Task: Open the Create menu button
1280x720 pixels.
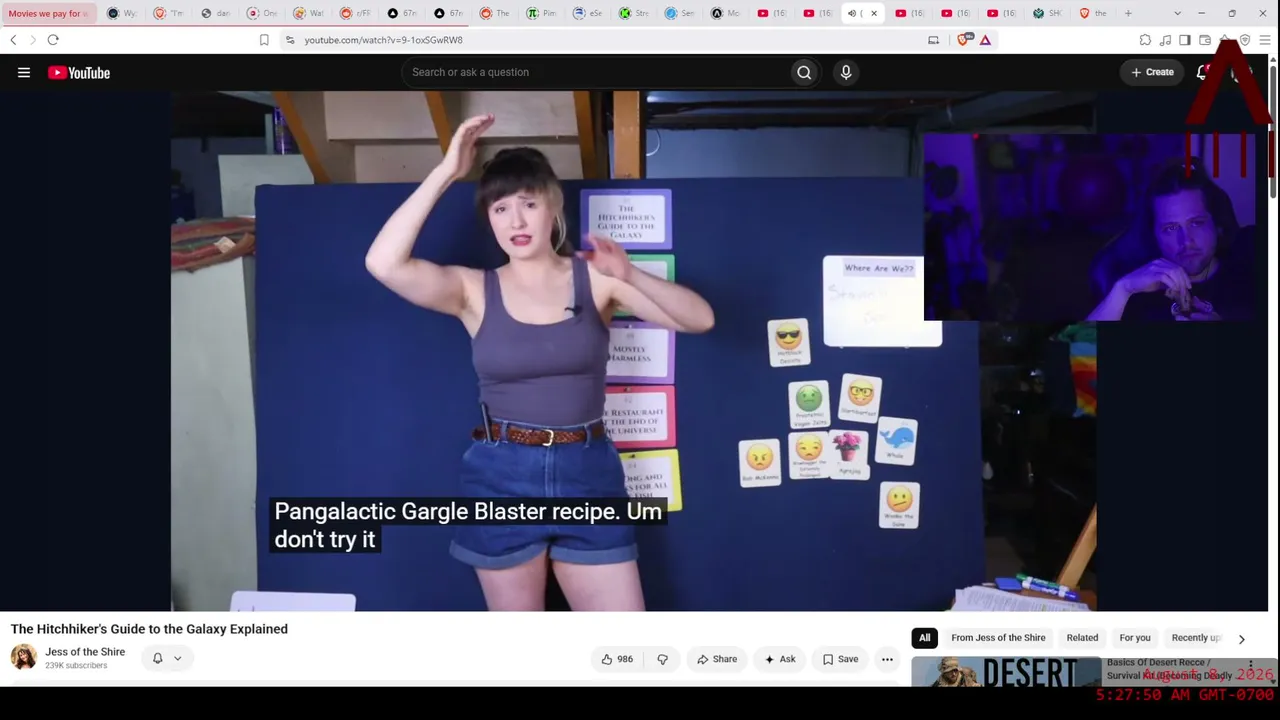Action: [1152, 72]
